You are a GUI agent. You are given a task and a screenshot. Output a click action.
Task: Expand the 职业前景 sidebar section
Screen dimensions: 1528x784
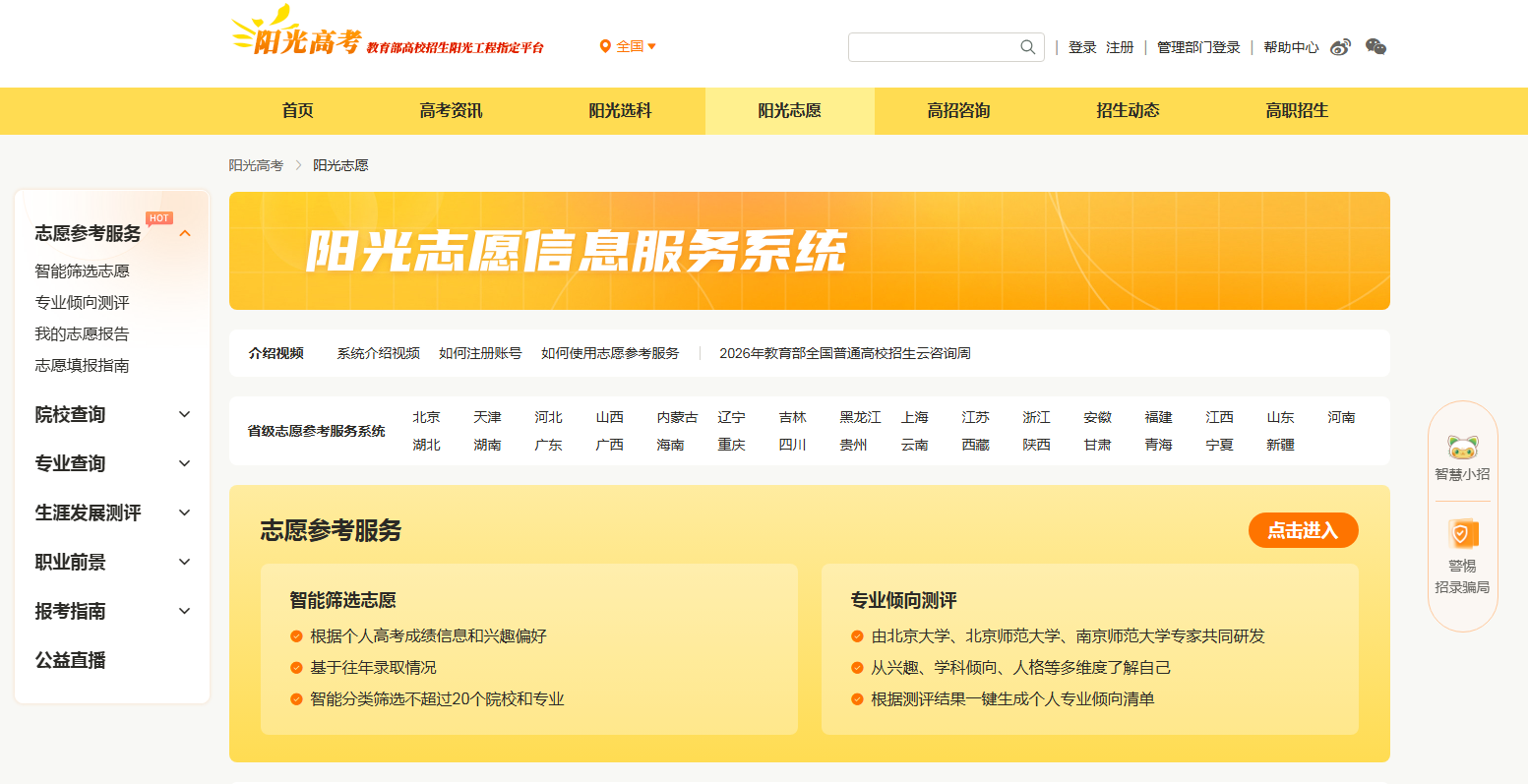click(185, 563)
